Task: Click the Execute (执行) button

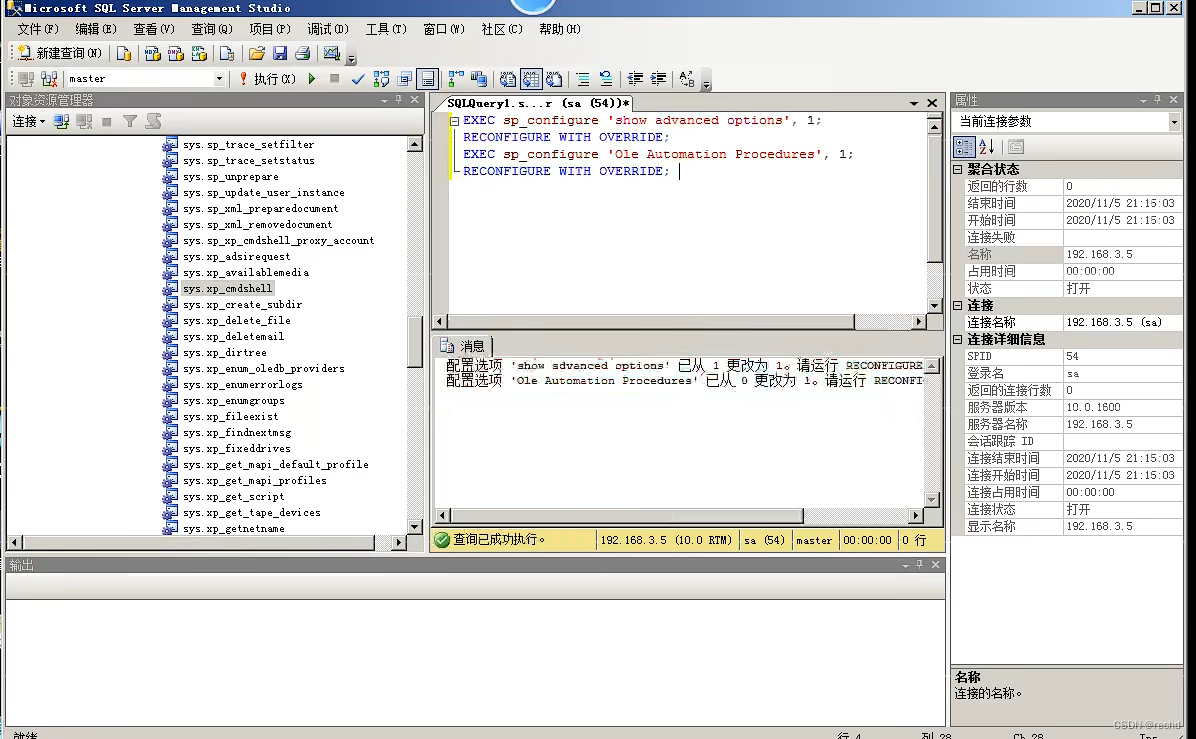Action: (267, 79)
